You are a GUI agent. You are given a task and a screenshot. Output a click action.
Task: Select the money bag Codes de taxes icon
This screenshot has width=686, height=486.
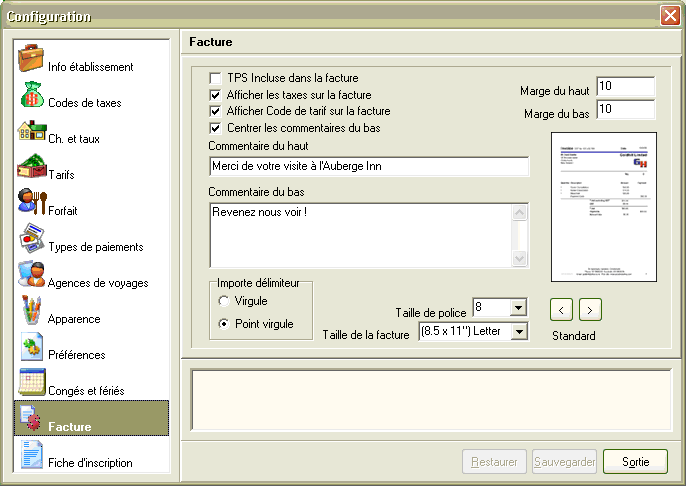(x=31, y=94)
